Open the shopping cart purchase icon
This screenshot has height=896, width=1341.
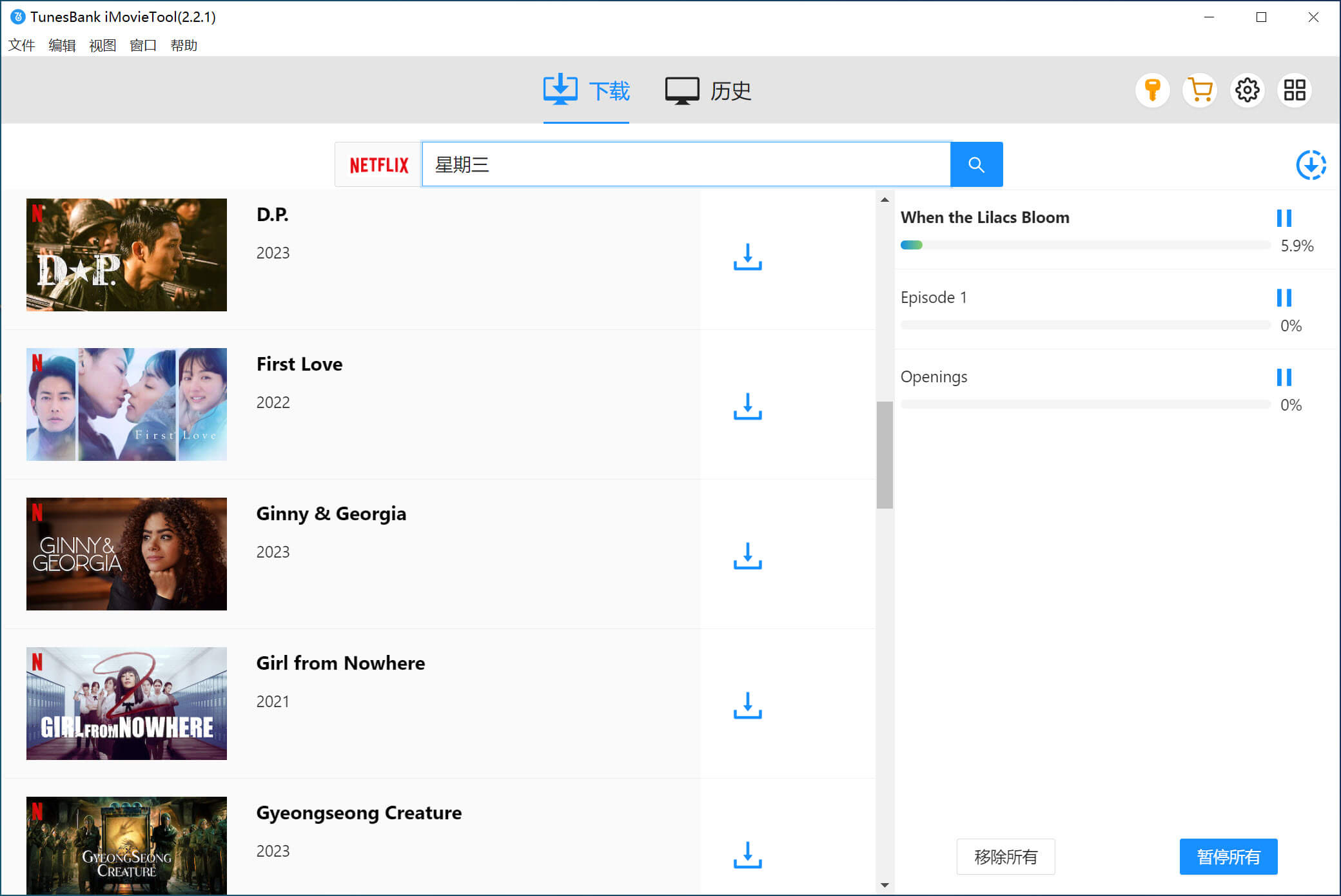(x=1200, y=90)
